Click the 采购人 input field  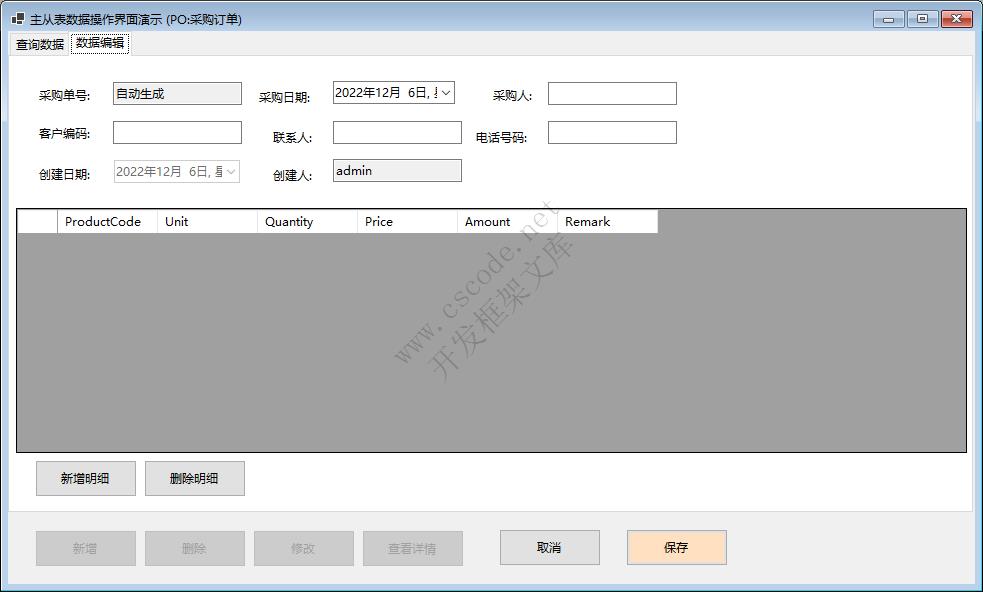tap(612, 94)
